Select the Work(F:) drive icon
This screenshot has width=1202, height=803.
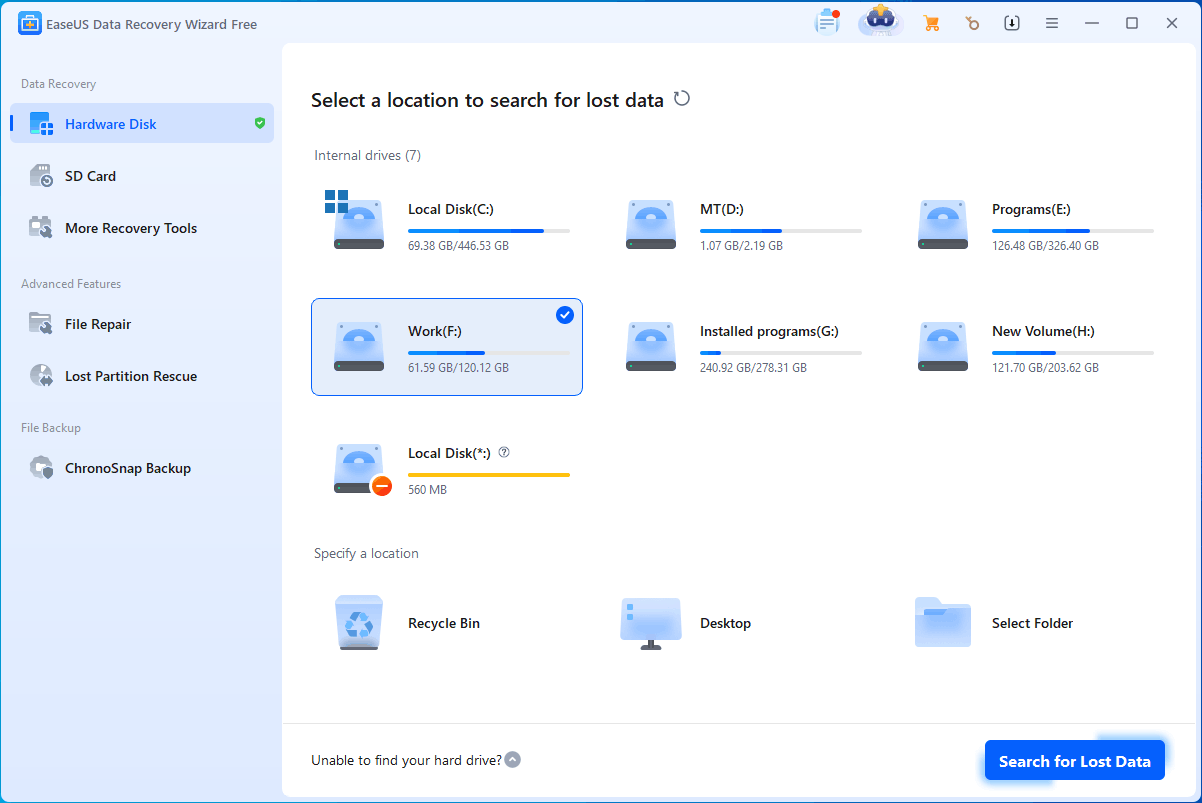tap(358, 346)
